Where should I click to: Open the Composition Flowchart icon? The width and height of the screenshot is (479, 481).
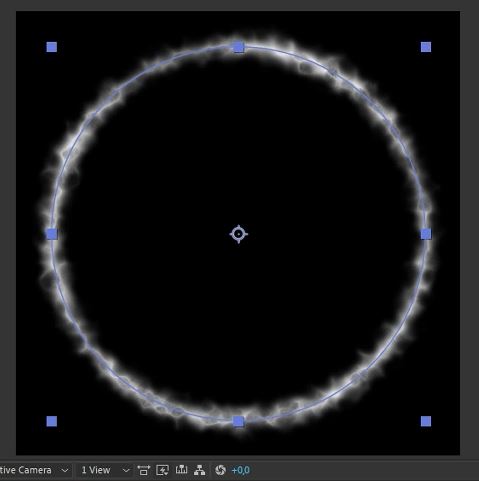[x=200, y=470]
